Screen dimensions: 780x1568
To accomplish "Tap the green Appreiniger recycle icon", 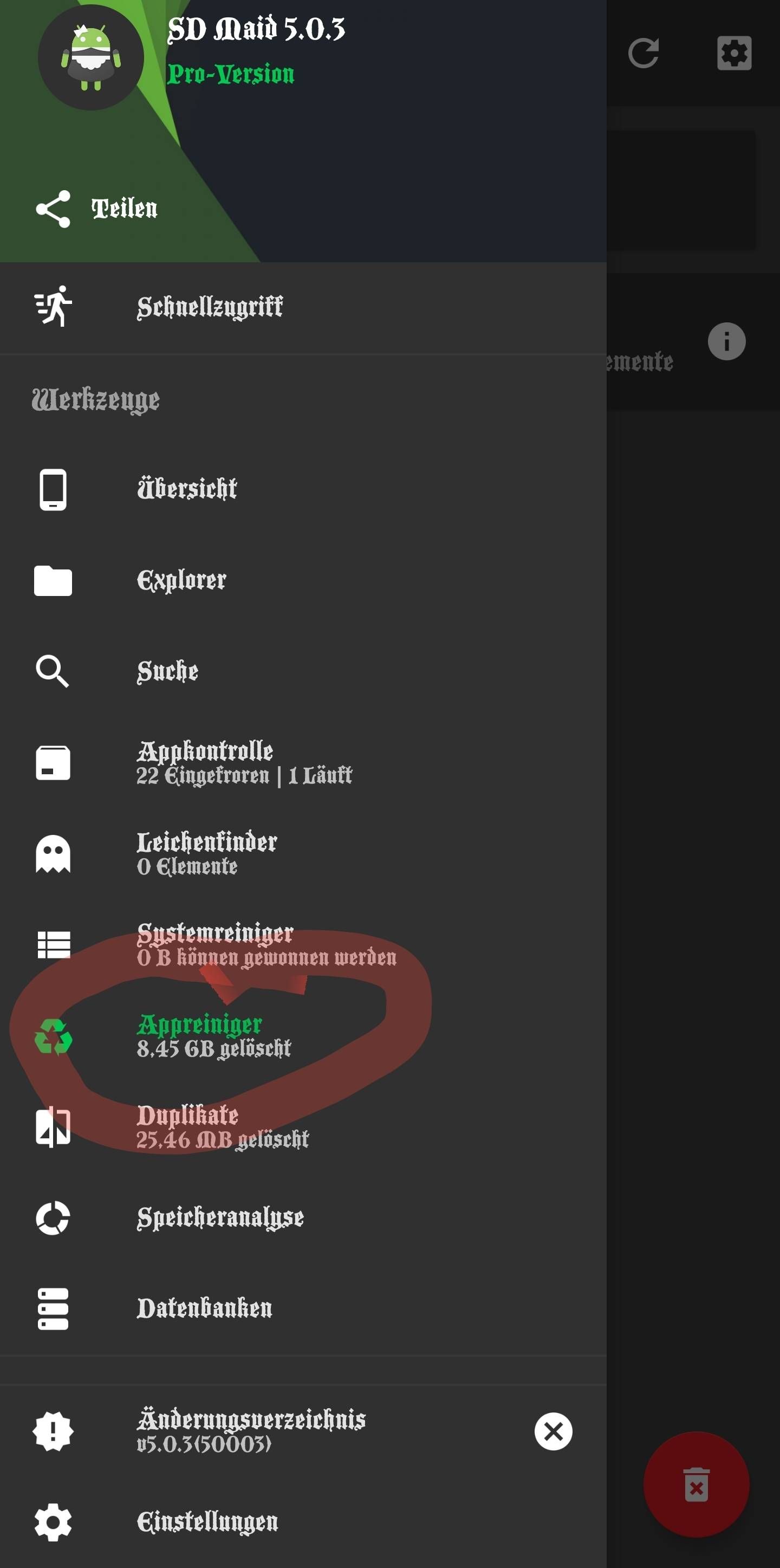I will tap(53, 1036).
